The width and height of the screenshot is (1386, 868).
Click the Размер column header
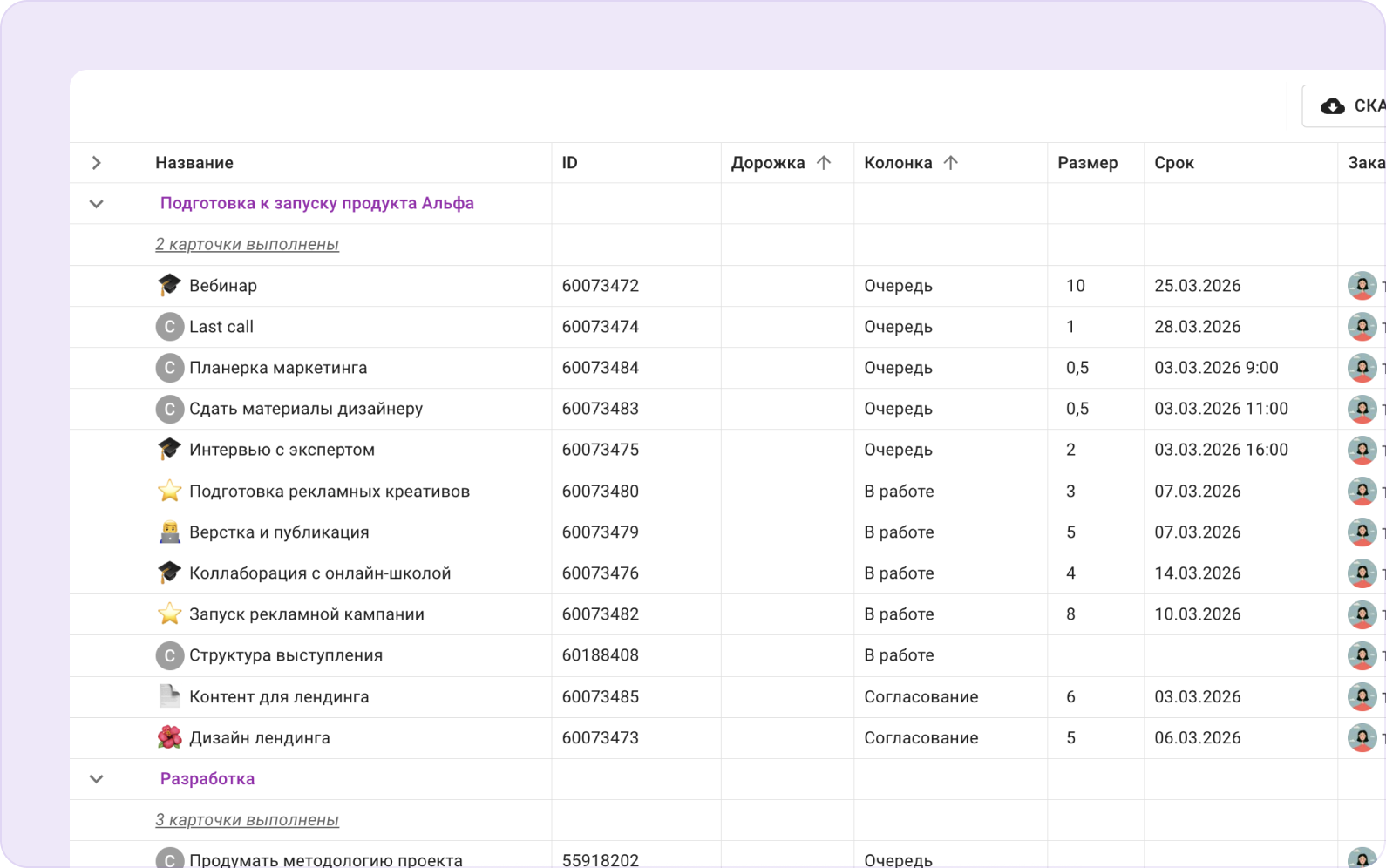point(1087,163)
